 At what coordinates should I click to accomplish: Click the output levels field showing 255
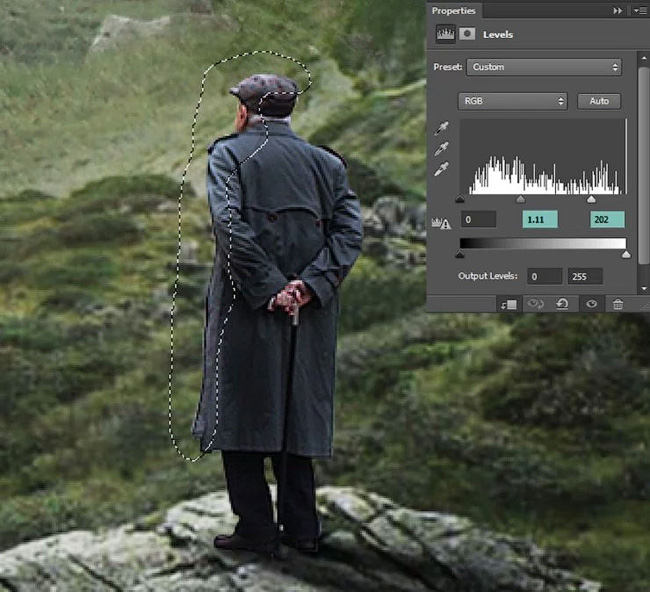(x=585, y=277)
